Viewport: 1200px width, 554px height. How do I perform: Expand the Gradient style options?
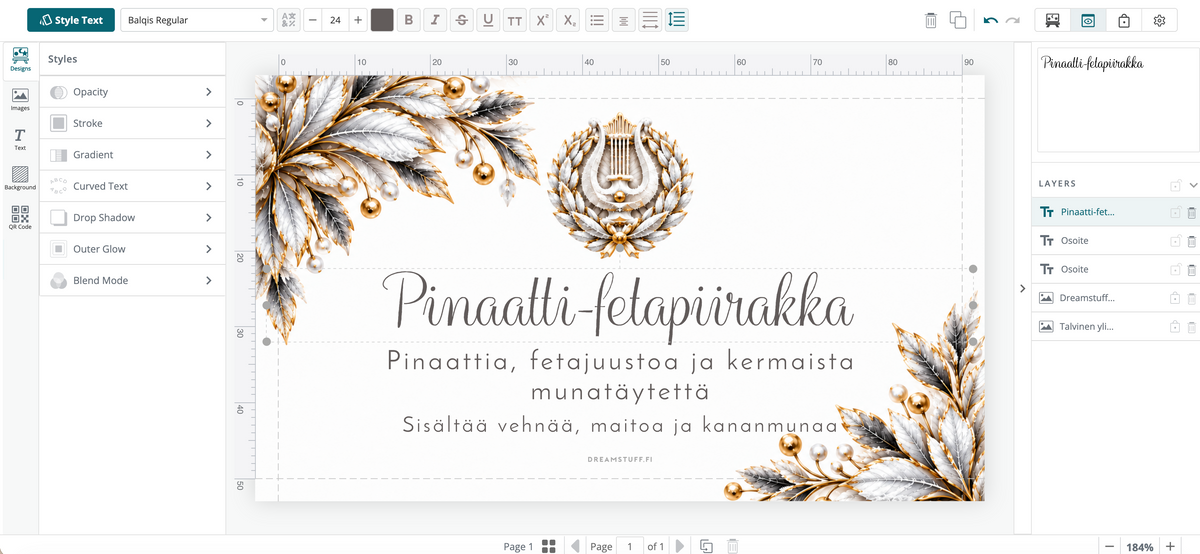tap(132, 155)
